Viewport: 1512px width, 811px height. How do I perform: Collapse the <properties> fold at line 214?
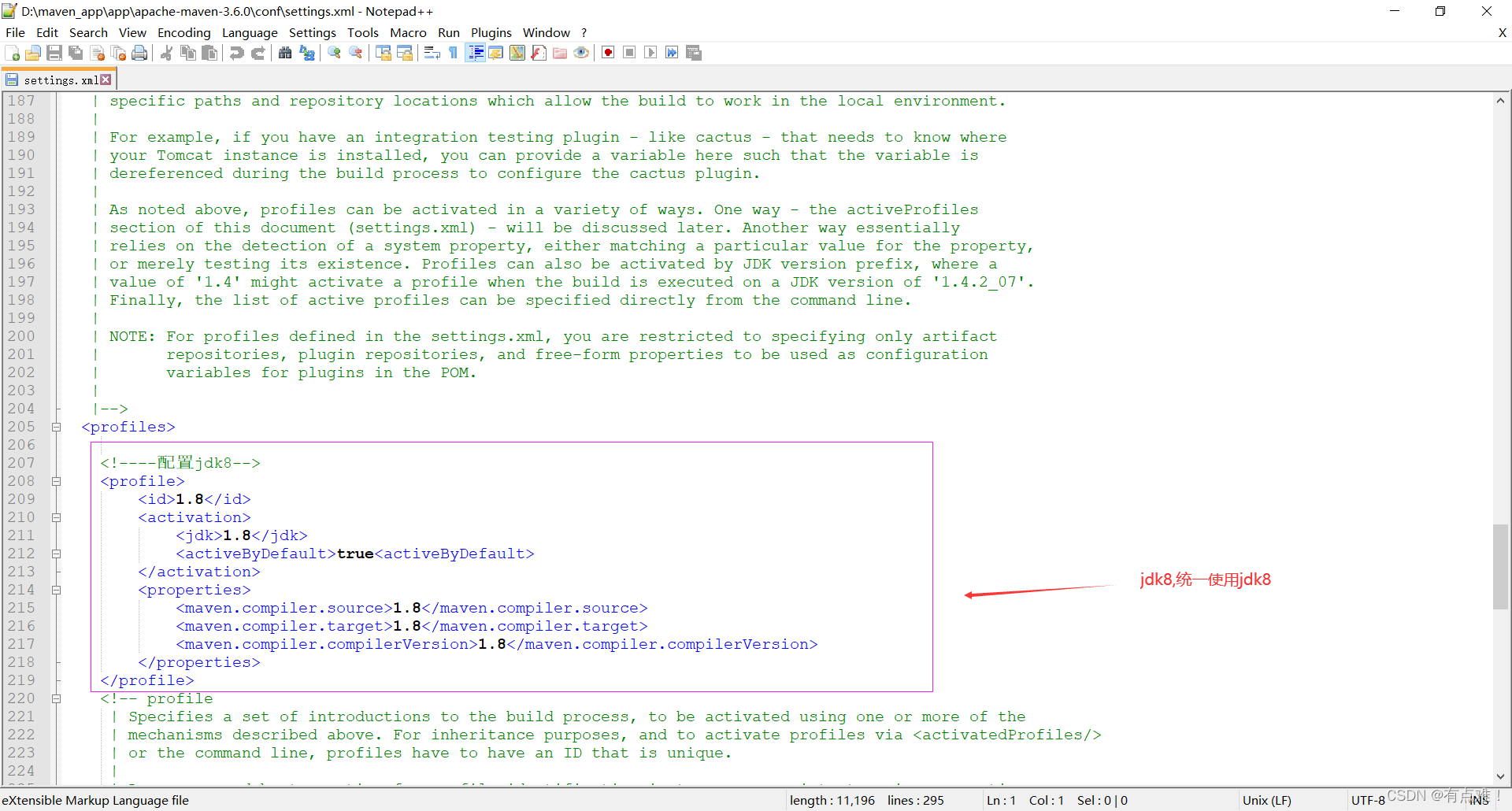click(57, 590)
